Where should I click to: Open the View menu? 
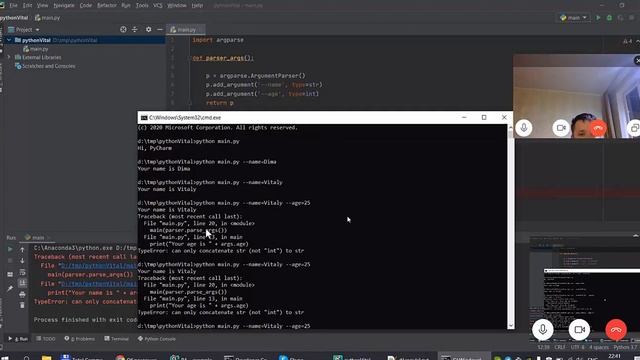[42, 5]
